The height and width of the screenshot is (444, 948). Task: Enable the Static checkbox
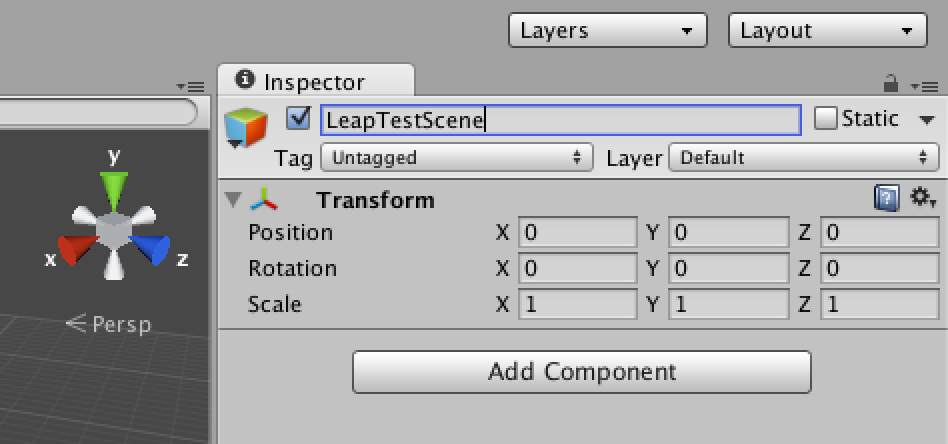pos(825,119)
